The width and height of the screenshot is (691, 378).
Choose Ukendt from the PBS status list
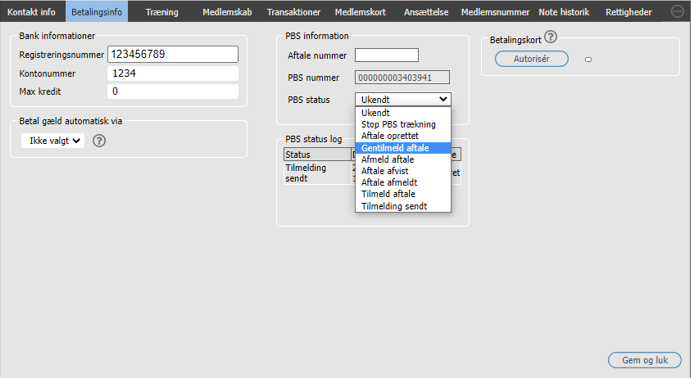[403, 113]
